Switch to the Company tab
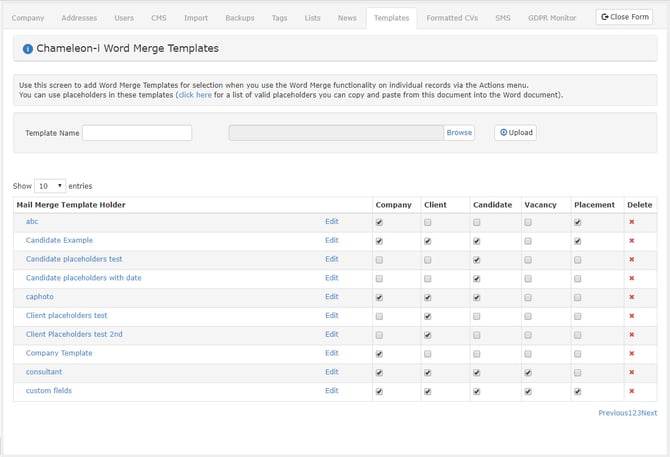This screenshot has width=670, height=457. click(28, 18)
